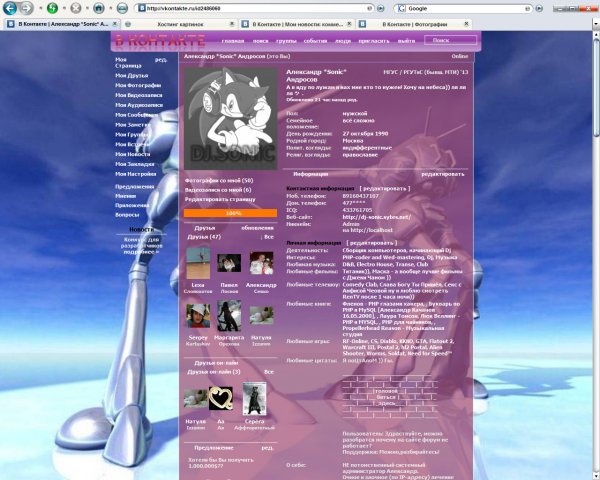The image size is (600, 480).
Task: Open the tab list dropdown arrow
Action: 595,24
